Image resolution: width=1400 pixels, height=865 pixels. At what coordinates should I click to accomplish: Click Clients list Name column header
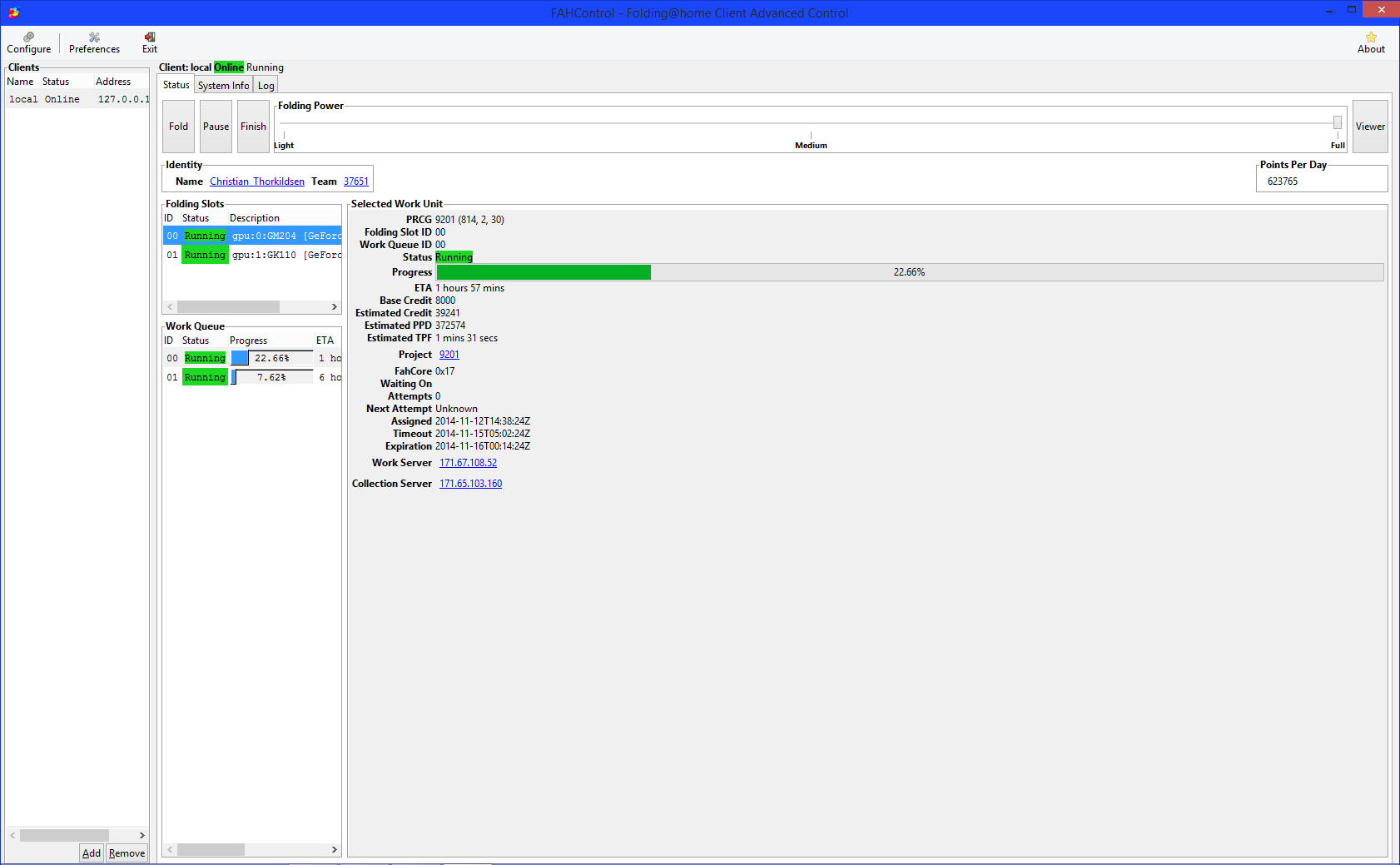click(x=20, y=82)
